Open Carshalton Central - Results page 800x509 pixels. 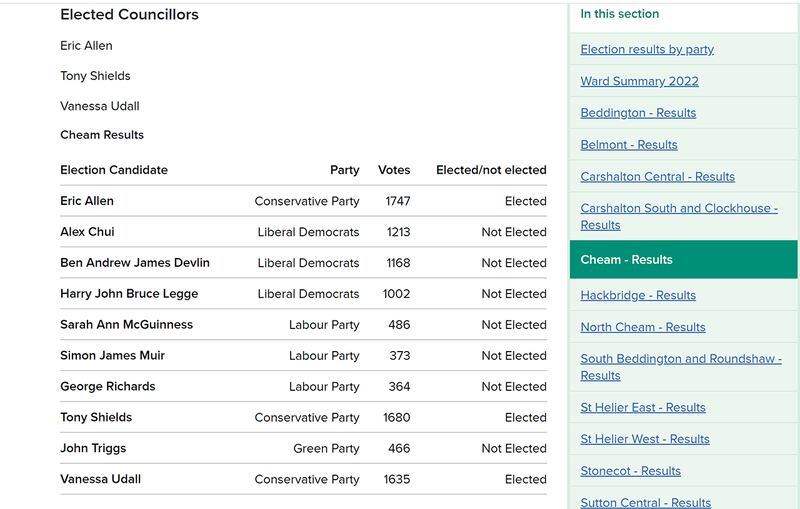point(657,177)
